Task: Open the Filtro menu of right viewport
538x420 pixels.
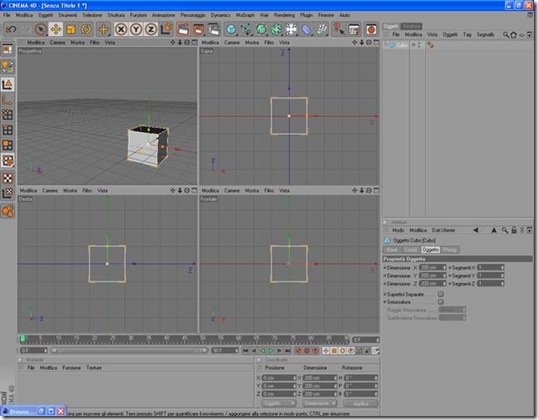Action: pos(87,190)
